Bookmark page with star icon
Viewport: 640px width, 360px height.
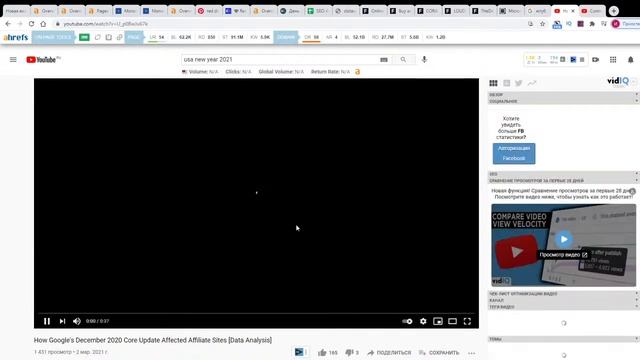click(x=542, y=24)
